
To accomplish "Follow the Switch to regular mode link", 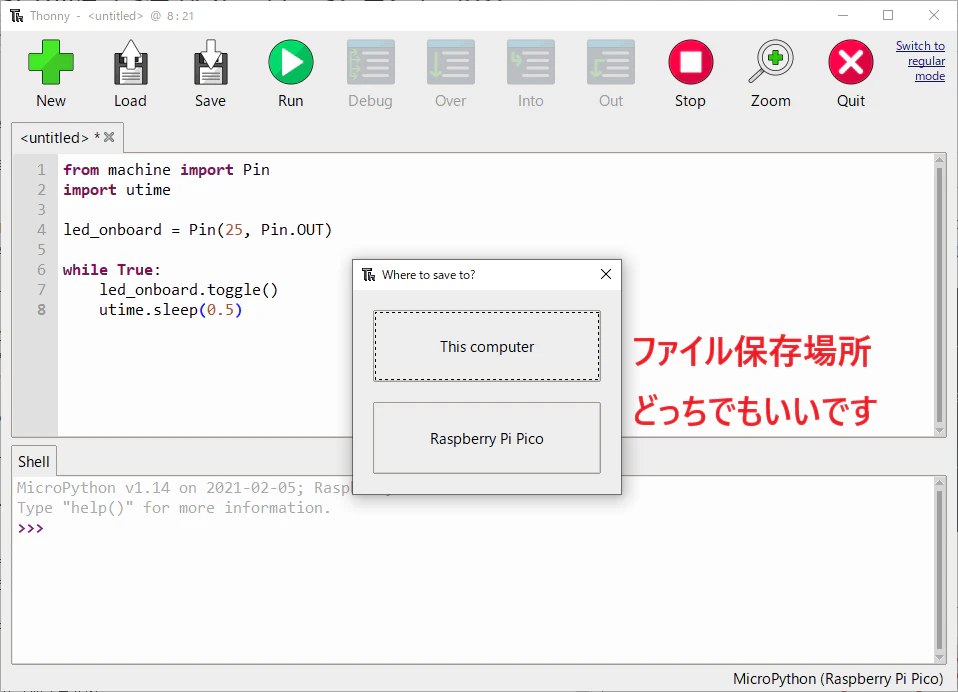I will 921,60.
